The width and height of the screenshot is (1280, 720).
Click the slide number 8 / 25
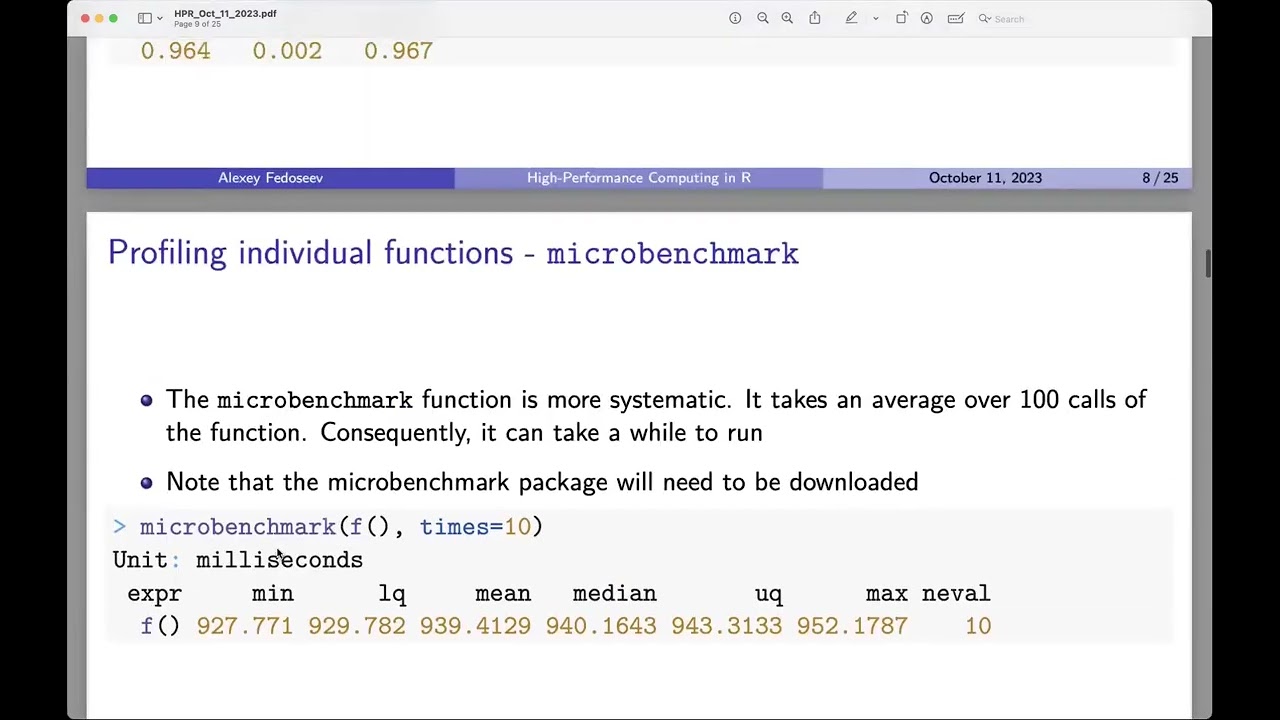click(x=1160, y=178)
